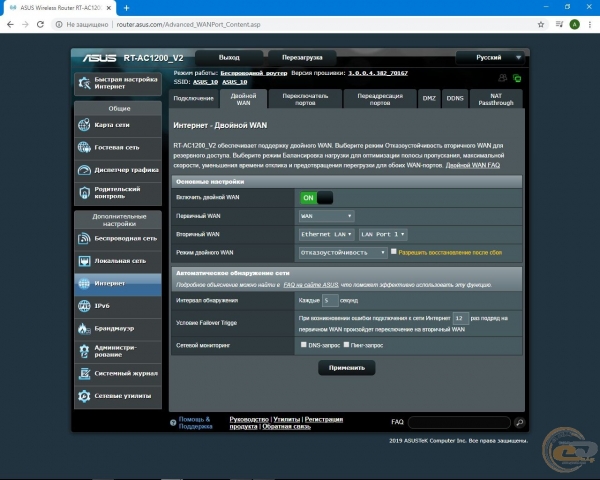Bookmark page with the star icon
Image resolution: width=600 pixels, height=480 pixels.
(x=541, y=24)
